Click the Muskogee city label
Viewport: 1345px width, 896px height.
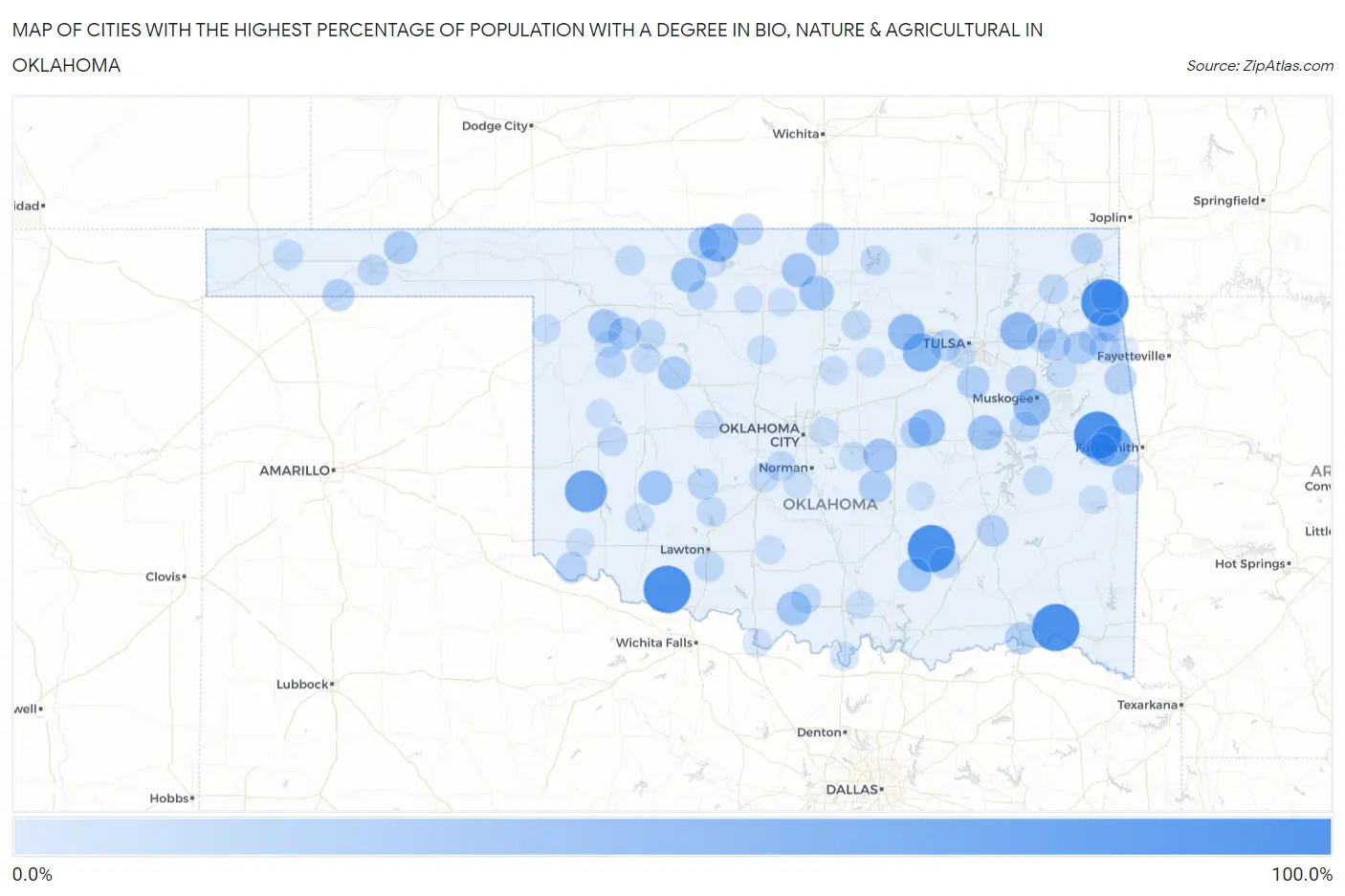click(1003, 399)
